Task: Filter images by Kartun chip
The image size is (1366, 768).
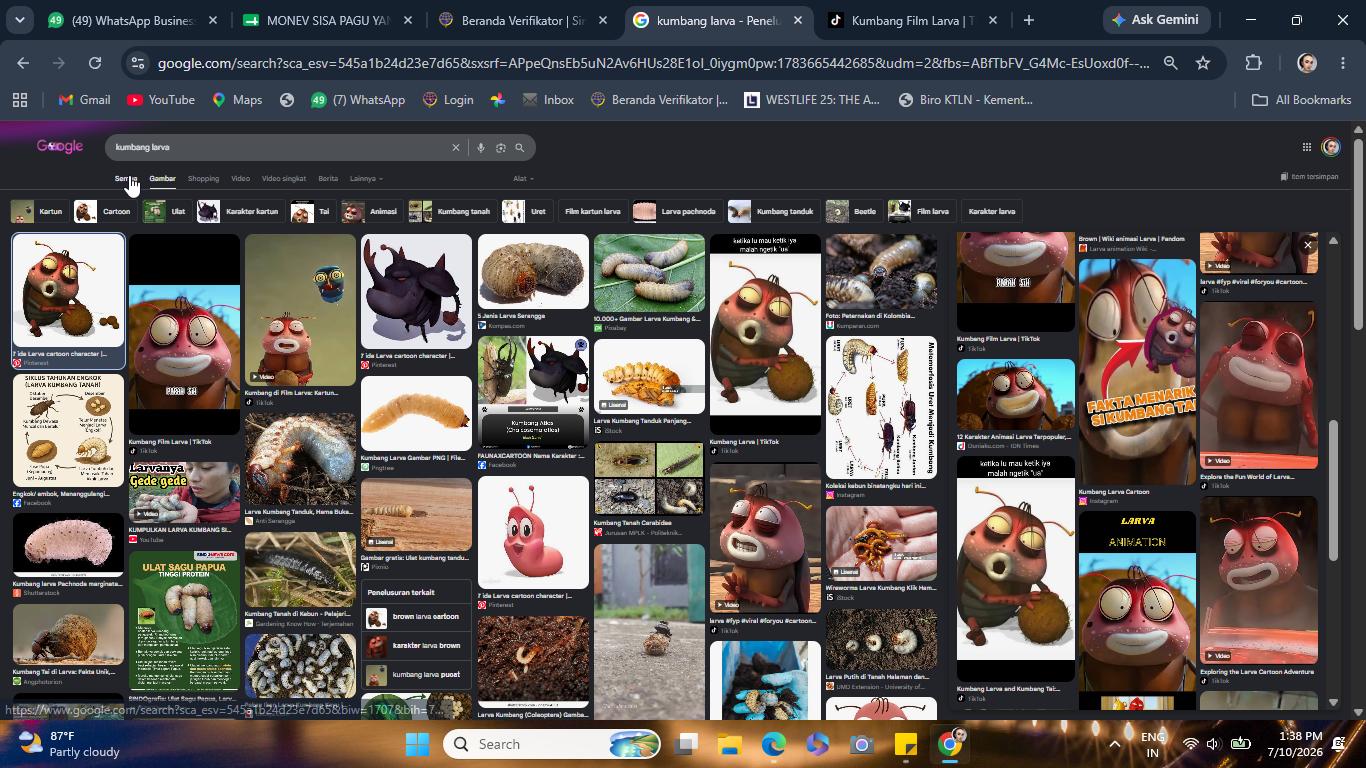Action: tap(37, 211)
